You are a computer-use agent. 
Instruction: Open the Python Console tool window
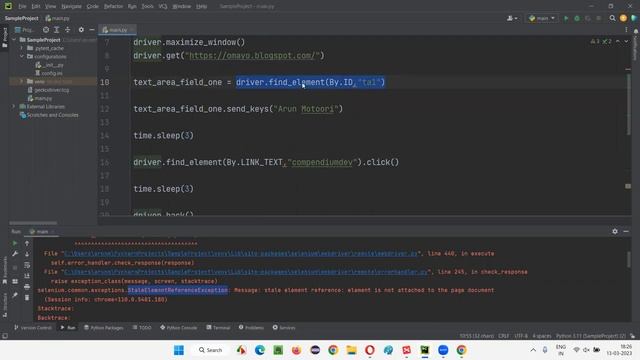coord(179,328)
